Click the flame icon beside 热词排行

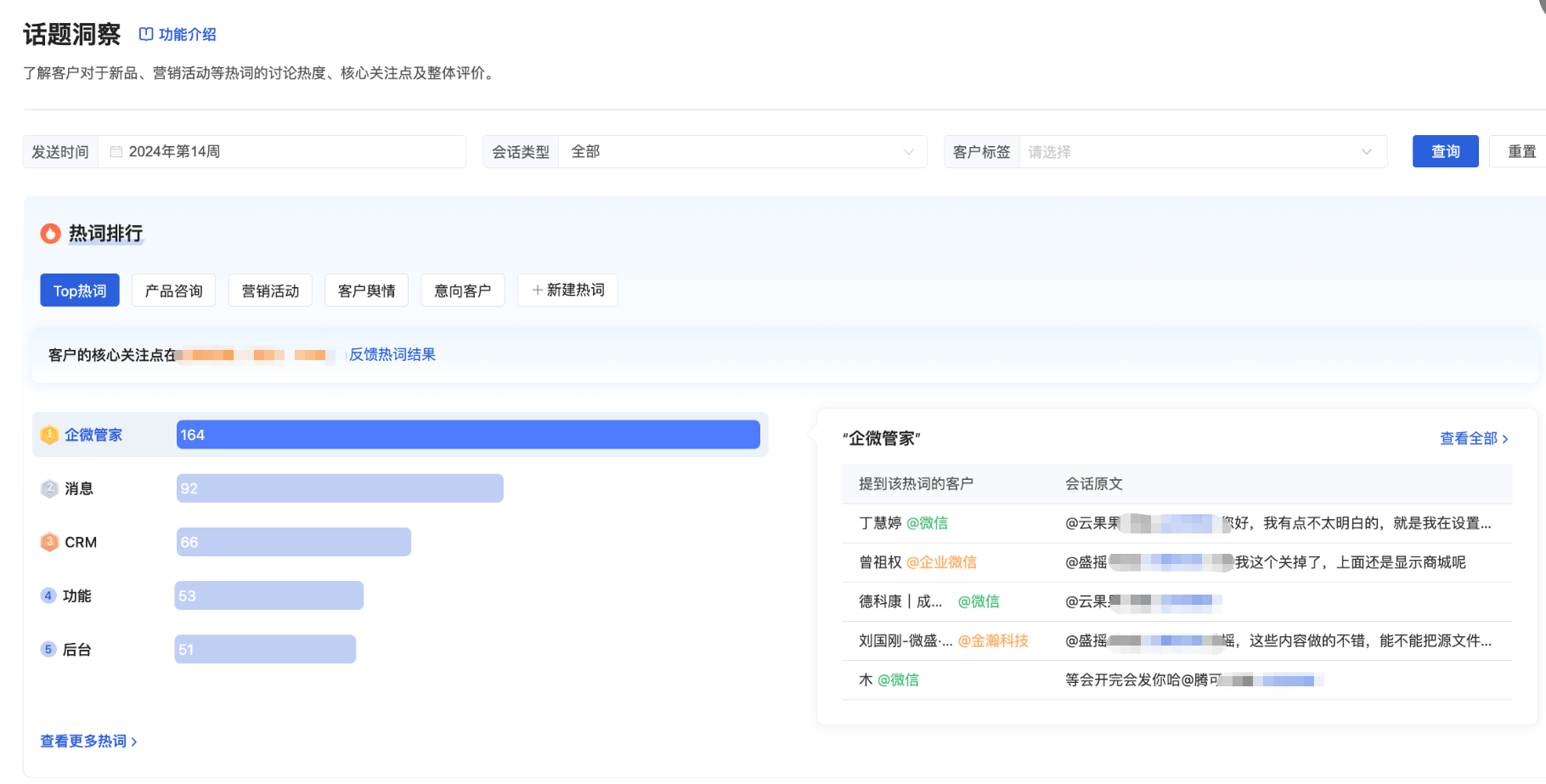coord(51,234)
